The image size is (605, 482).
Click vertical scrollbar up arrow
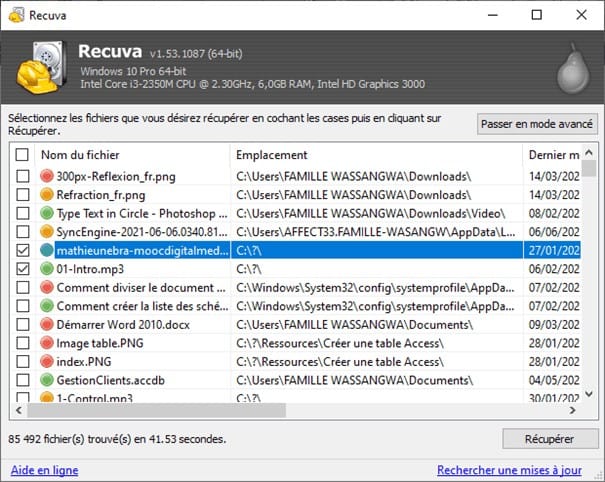(x=589, y=152)
